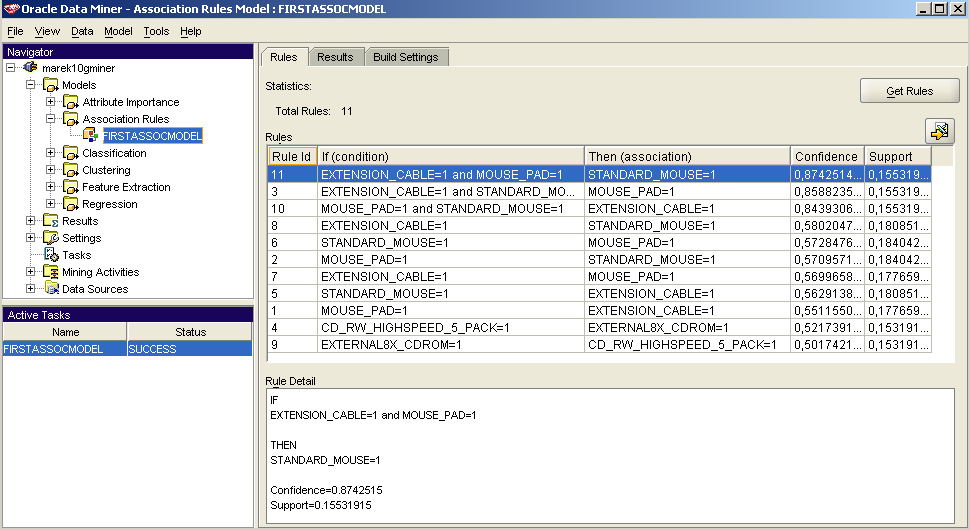Viewport: 970px width, 530px height.
Task: Sort by the Then (association) column header
Action: coord(687,156)
